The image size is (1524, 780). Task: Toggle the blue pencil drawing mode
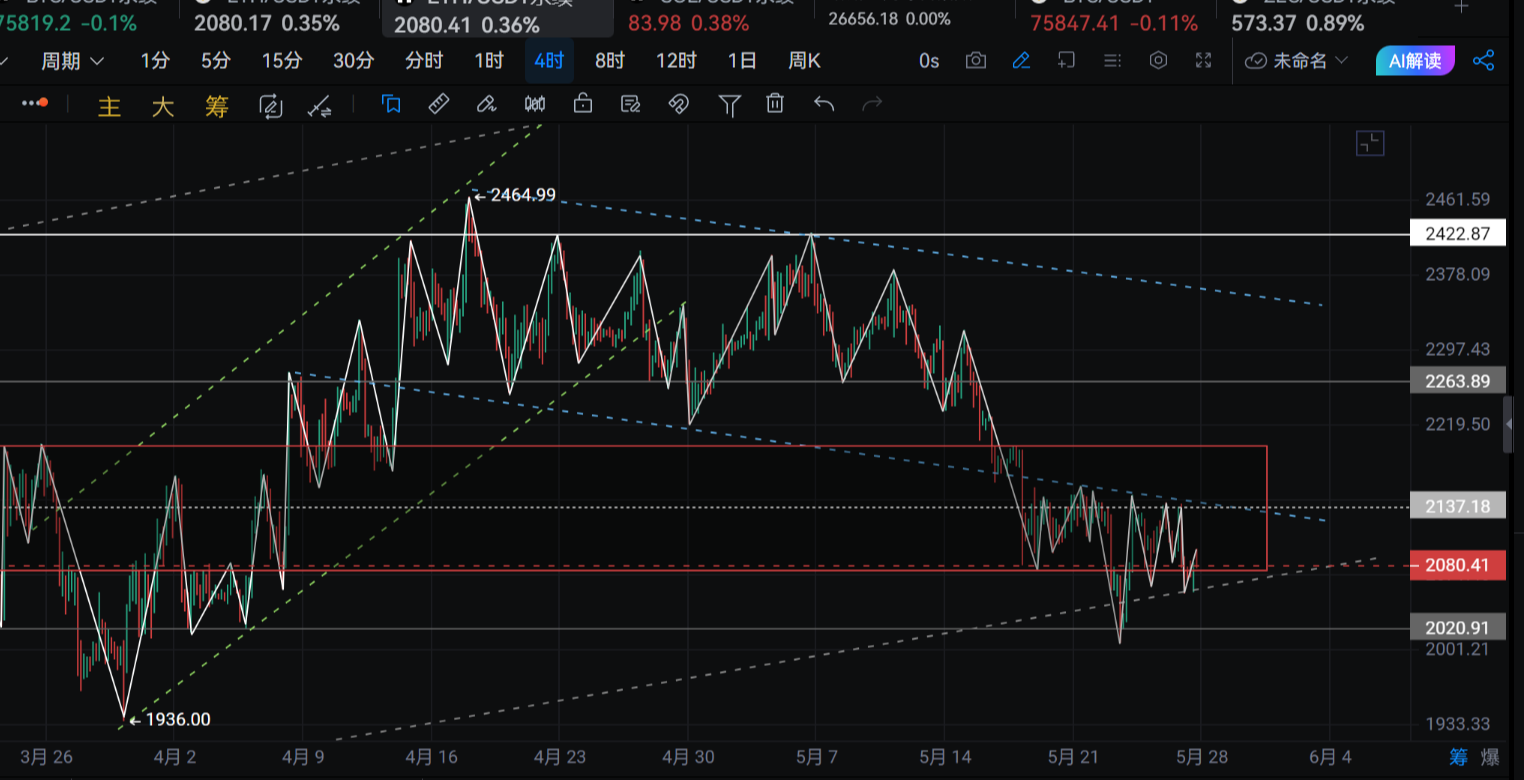click(x=1021, y=61)
